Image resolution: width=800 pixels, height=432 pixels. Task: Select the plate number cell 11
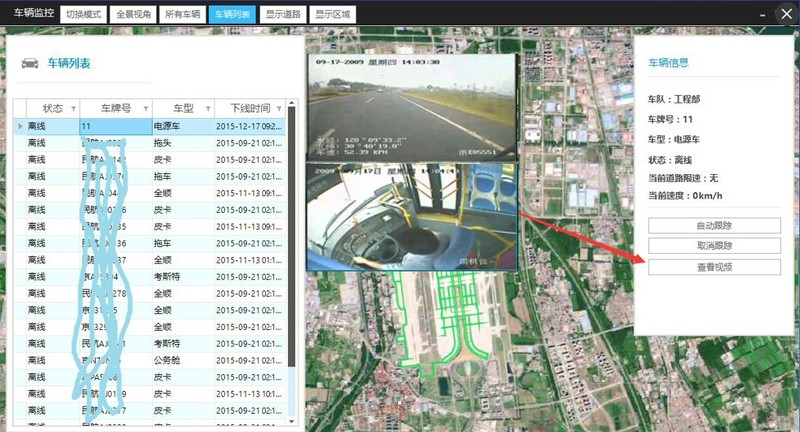pyautogui.click(x=116, y=126)
